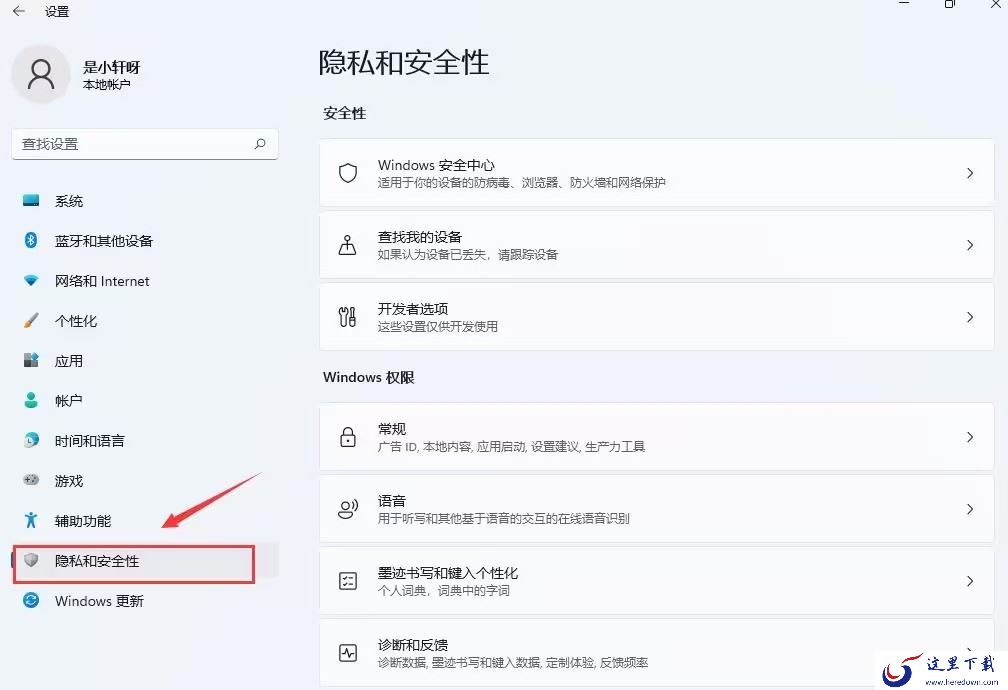Click the 应用 apps icon

[x=31, y=360]
